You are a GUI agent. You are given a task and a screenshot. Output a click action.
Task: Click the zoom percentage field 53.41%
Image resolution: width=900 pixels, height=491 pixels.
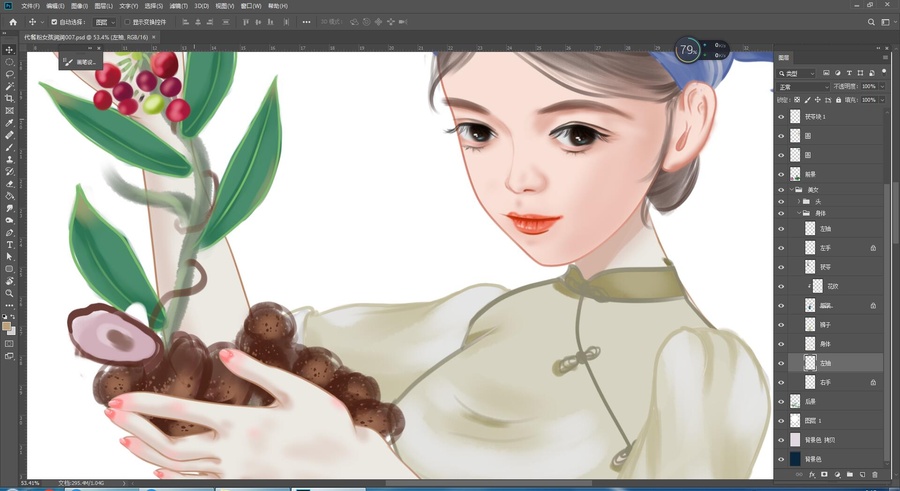click(x=30, y=483)
